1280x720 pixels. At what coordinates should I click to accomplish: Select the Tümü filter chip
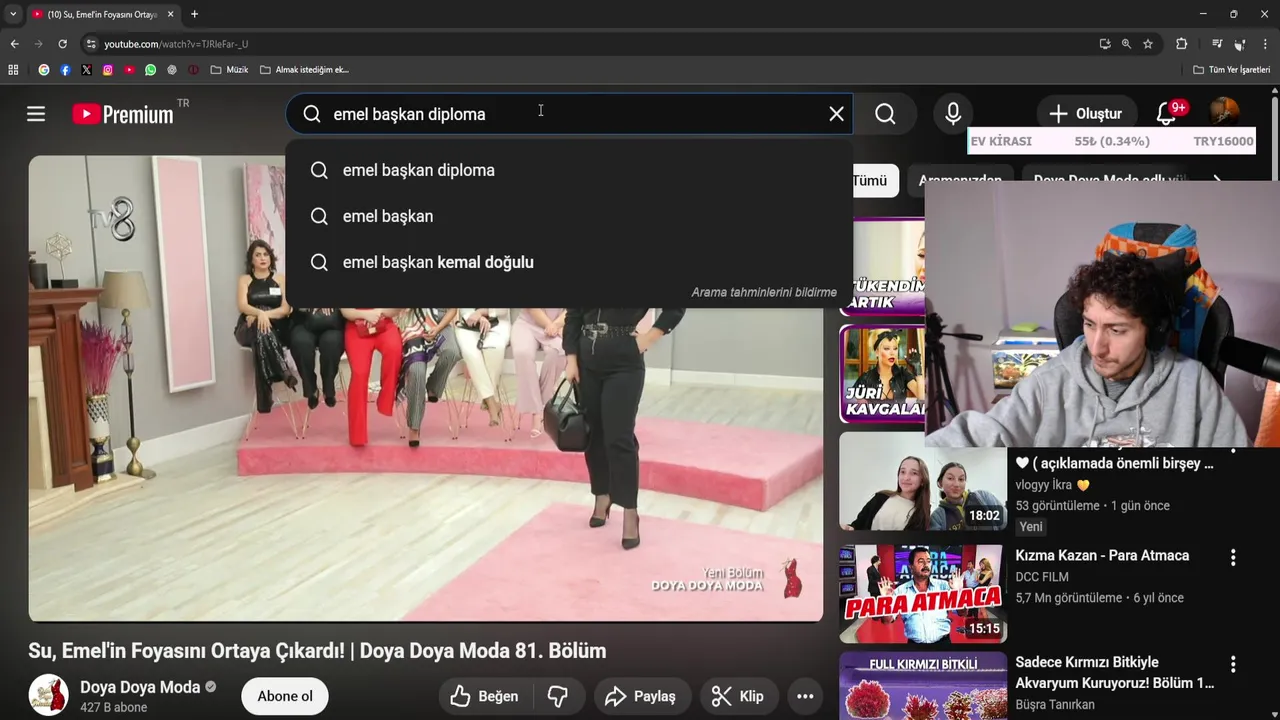click(870, 181)
